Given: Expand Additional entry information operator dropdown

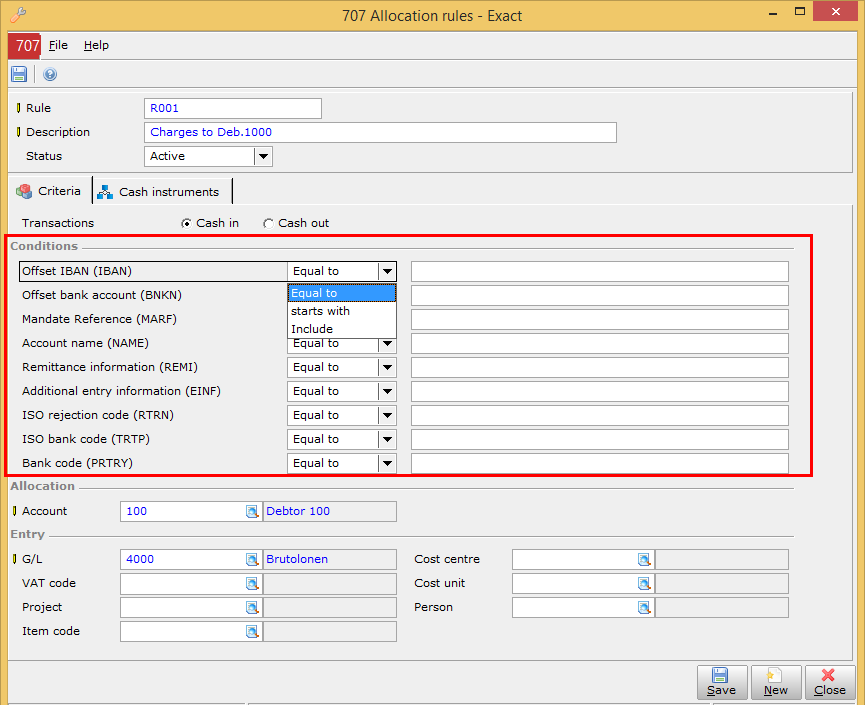Looking at the screenshot, I should pos(387,392).
